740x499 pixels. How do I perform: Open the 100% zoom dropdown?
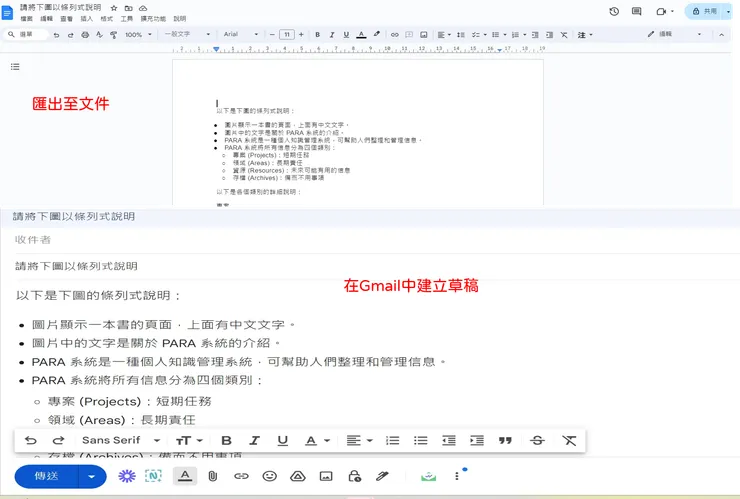(x=138, y=34)
